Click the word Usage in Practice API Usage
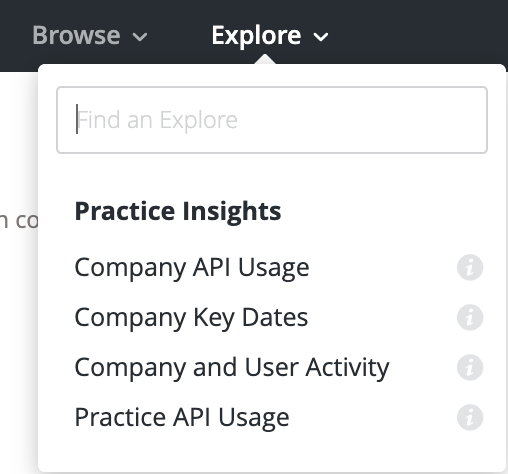 (x=254, y=418)
